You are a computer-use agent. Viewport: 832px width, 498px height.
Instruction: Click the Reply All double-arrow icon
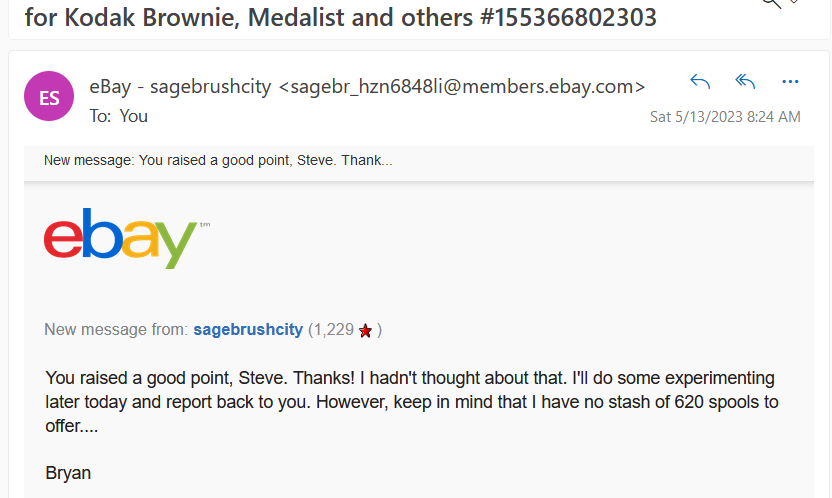click(x=745, y=82)
